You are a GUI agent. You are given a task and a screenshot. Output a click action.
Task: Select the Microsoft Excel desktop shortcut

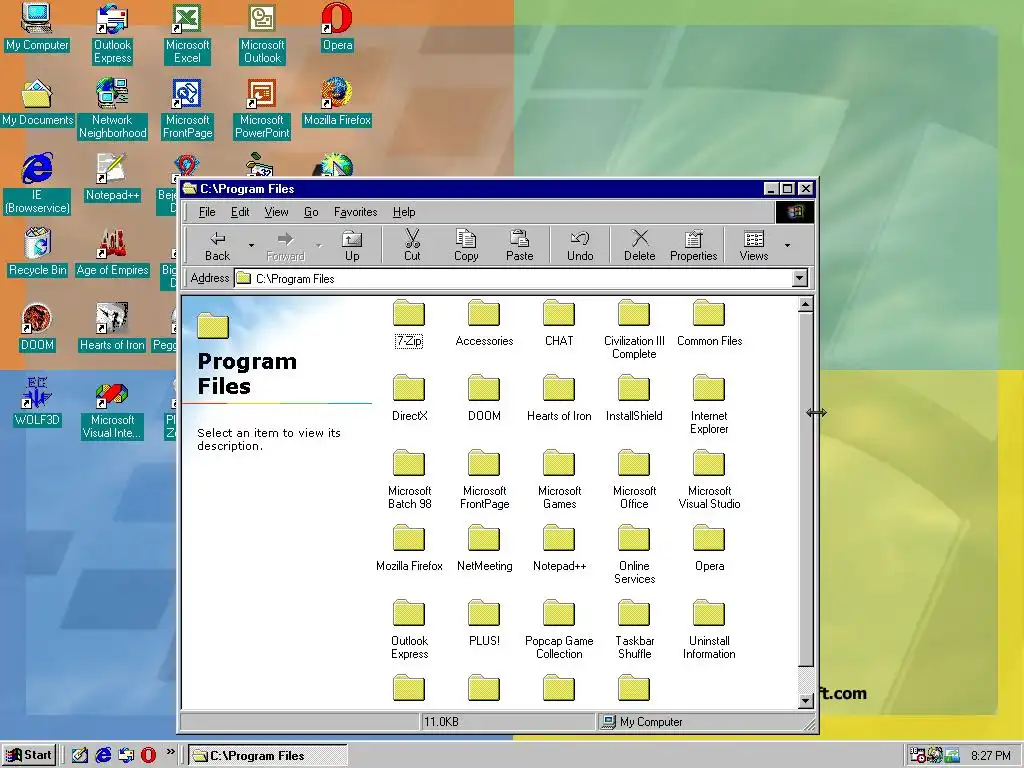click(x=187, y=34)
